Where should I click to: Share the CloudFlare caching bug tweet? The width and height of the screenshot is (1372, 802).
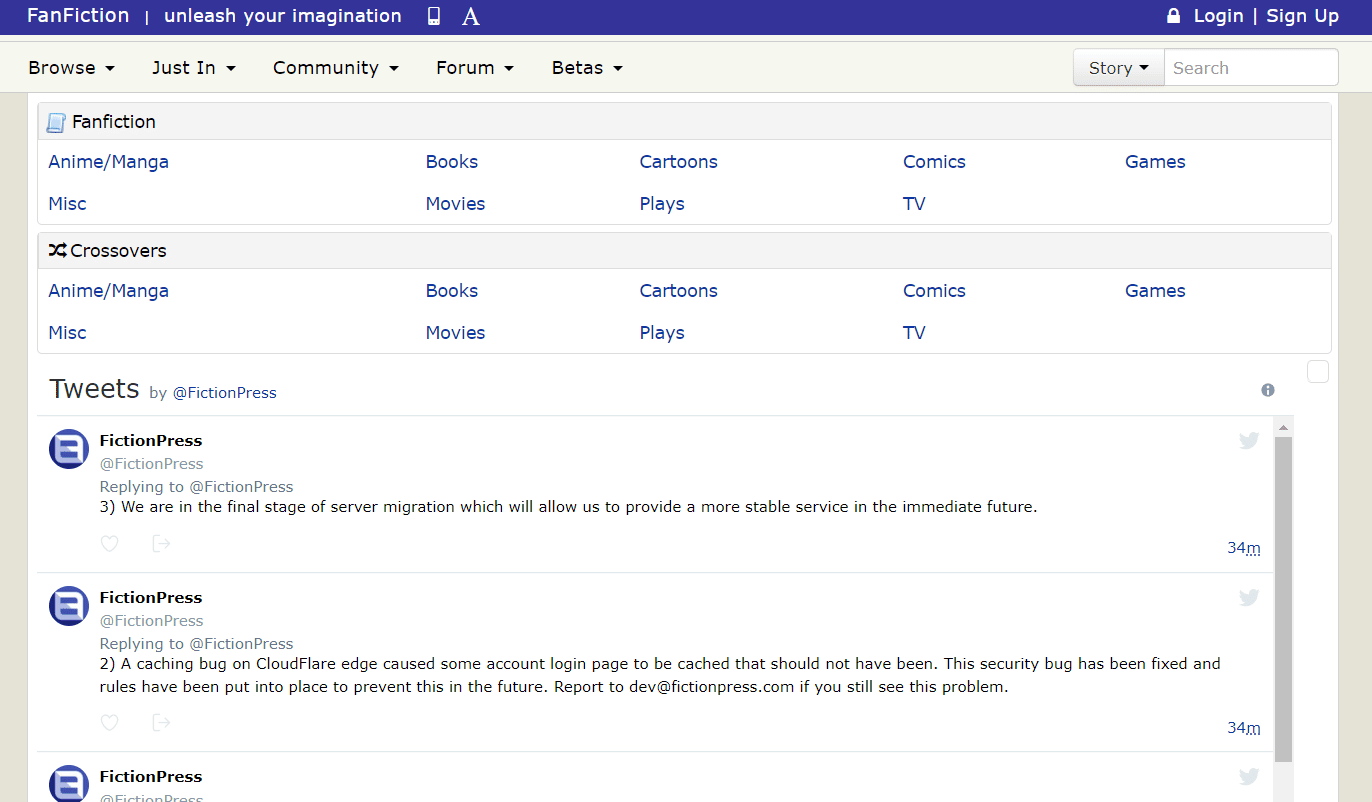point(161,722)
